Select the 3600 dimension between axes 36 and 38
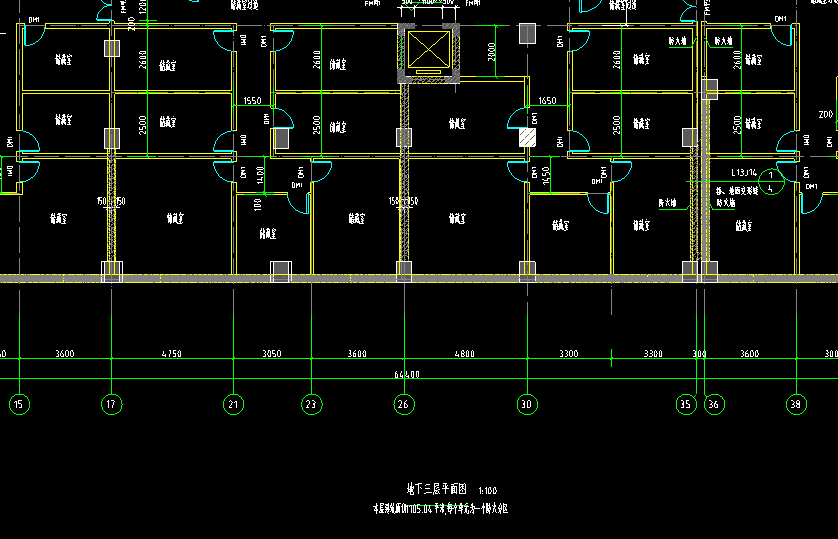The image size is (838, 539). pos(749,354)
